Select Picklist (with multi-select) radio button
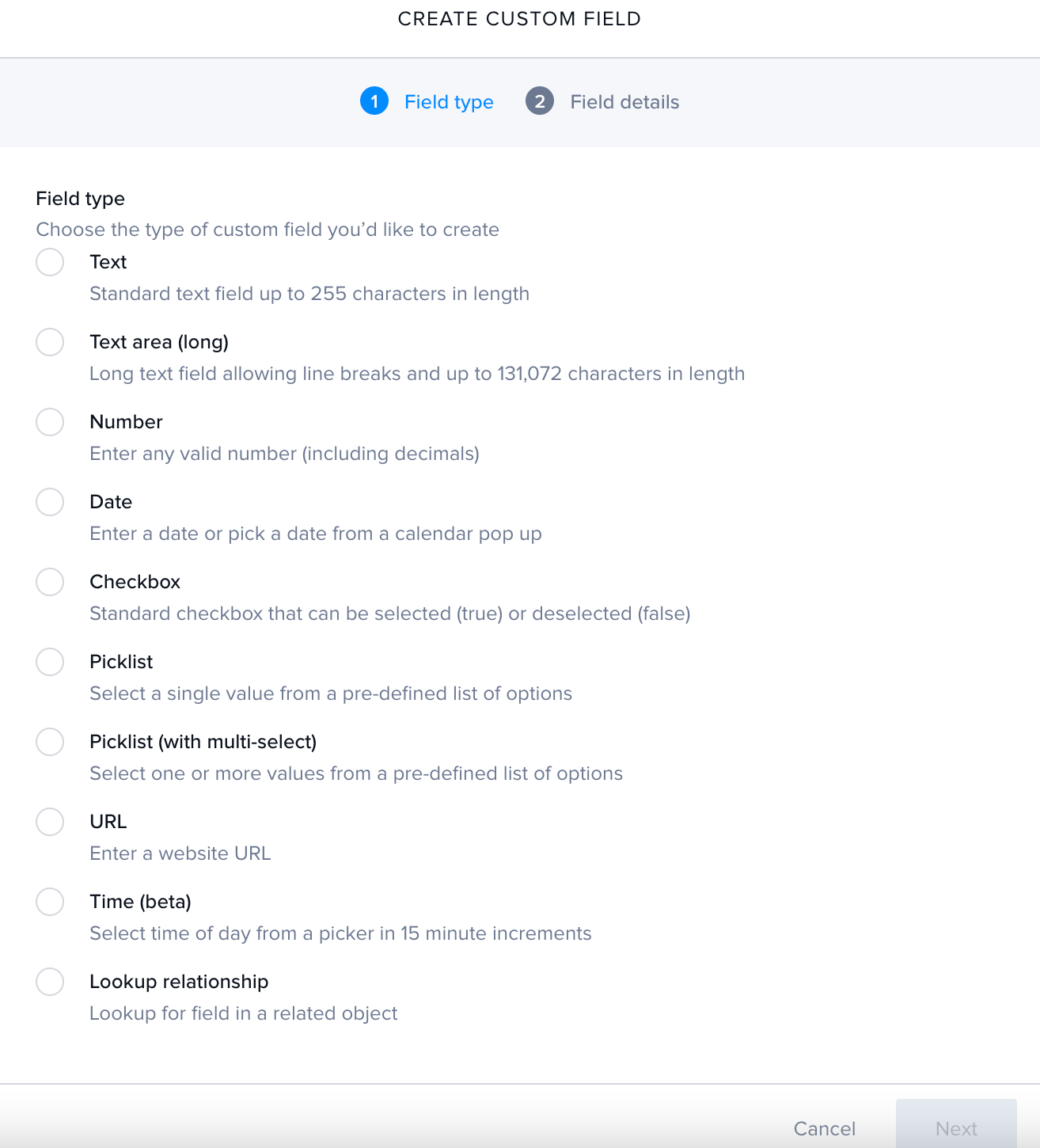The height and width of the screenshot is (1148, 1040). point(50,742)
